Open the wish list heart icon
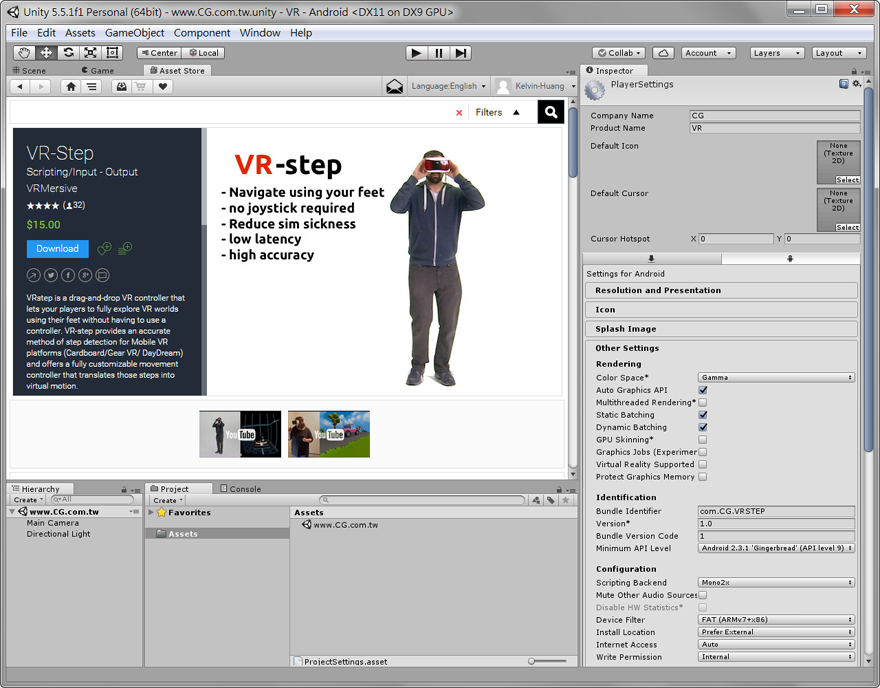Screen dimensions: 880x688 tap(163, 86)
